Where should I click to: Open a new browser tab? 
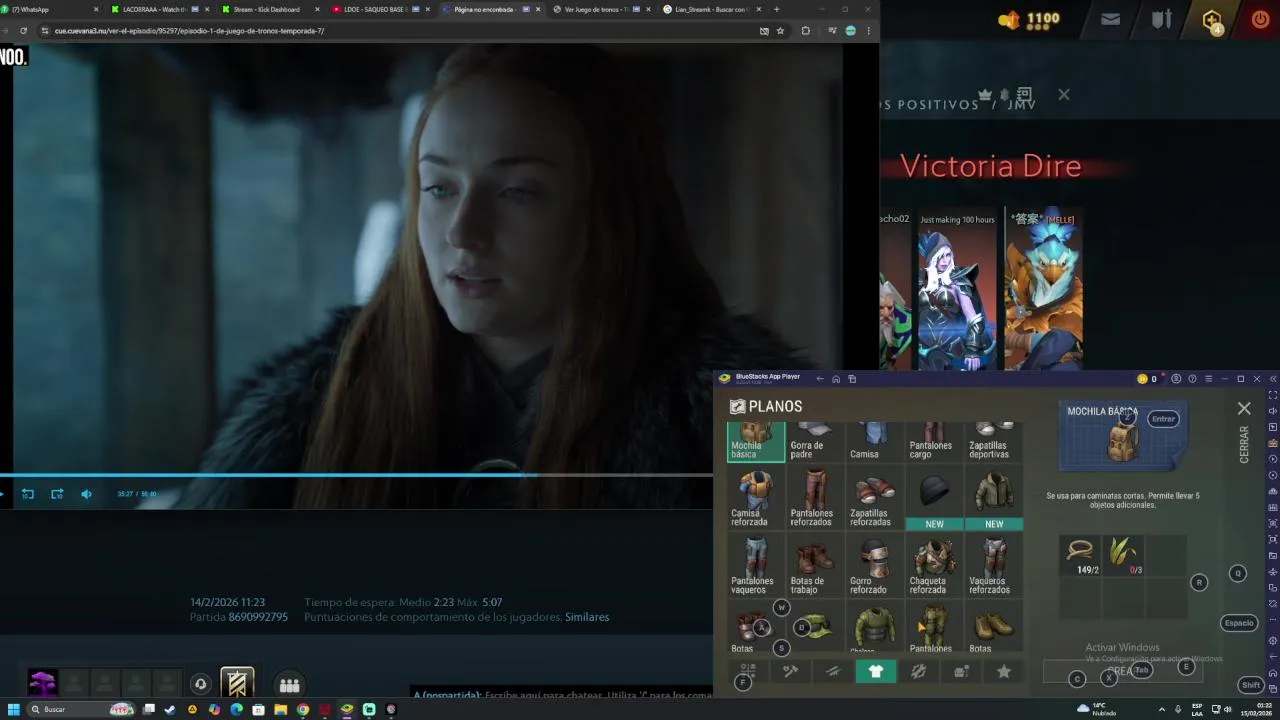[x=776, y=9]
